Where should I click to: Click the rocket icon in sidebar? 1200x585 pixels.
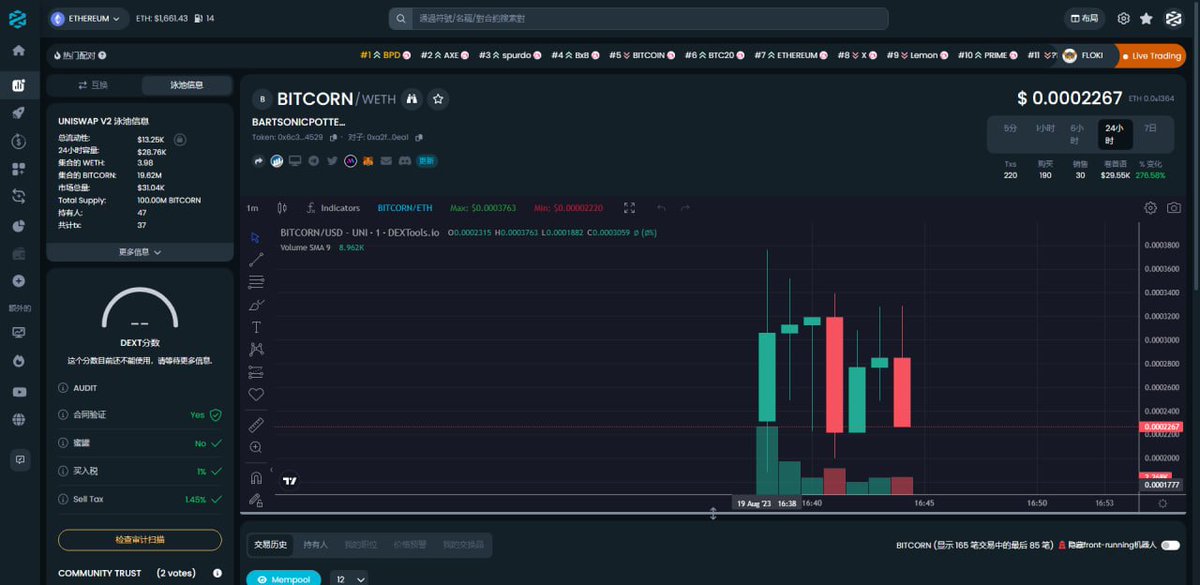[18, 113]
